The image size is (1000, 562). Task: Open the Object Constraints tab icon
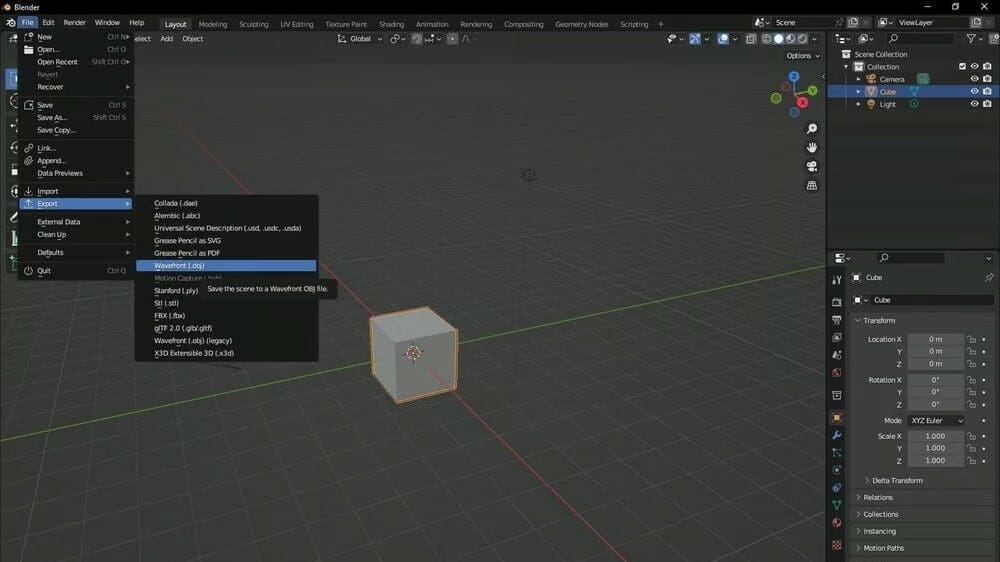point(837,487)
